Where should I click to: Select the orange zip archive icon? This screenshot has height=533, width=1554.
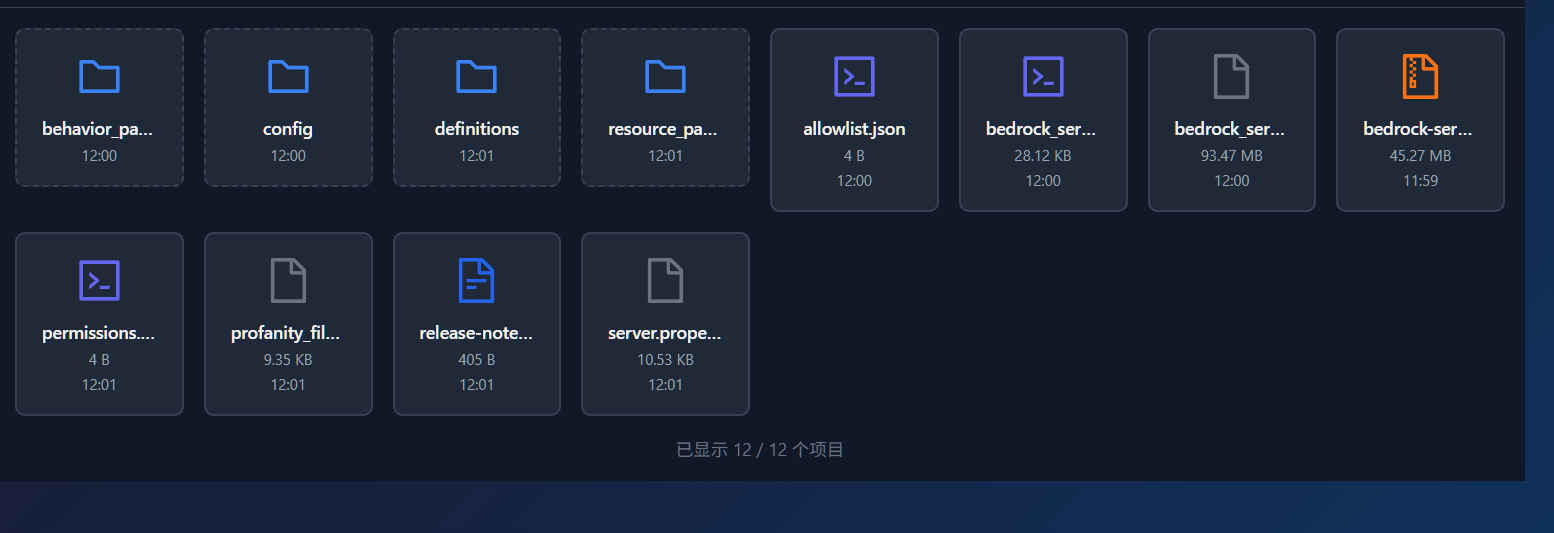1420,77
